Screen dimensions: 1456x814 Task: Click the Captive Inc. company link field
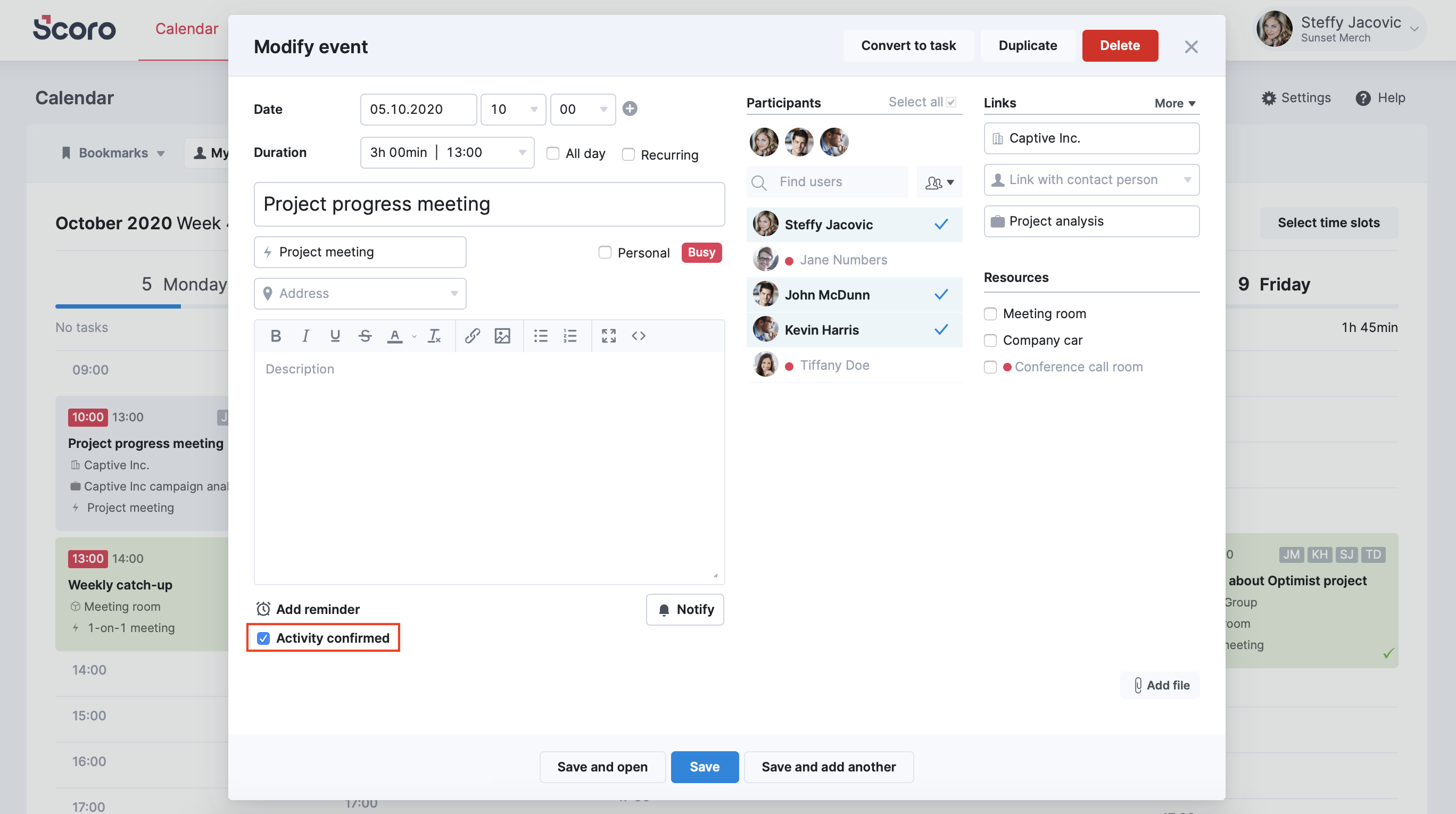coord(1091,138)
